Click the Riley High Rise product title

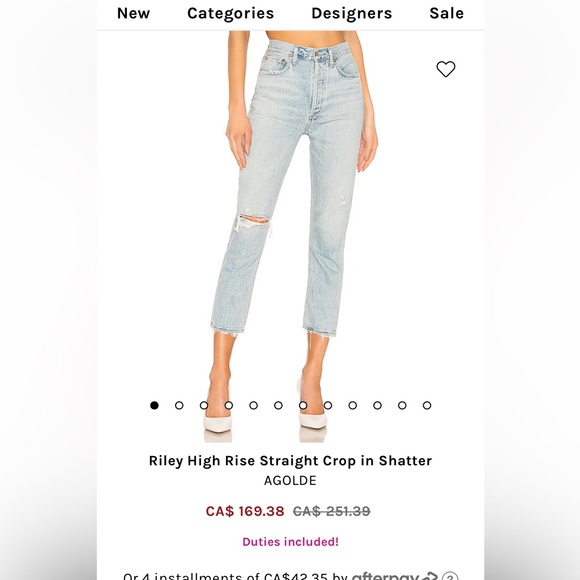coord(290,461)
